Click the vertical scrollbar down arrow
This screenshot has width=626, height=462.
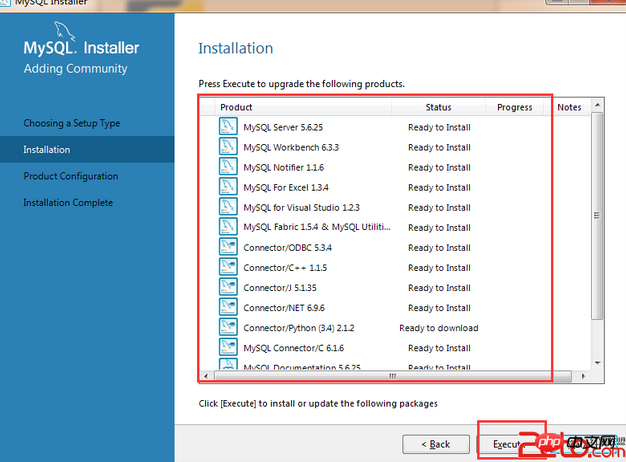click(x=597, y=363)
